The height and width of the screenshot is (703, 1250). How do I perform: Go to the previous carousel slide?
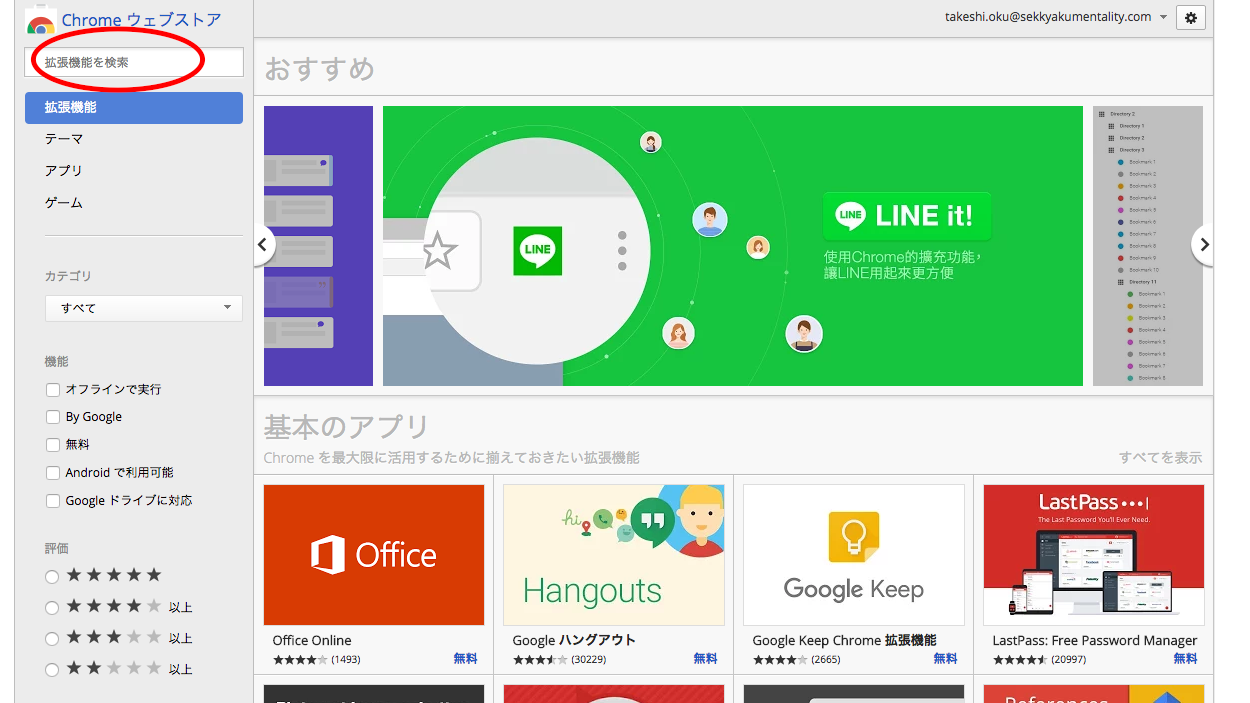click(264, 245)
